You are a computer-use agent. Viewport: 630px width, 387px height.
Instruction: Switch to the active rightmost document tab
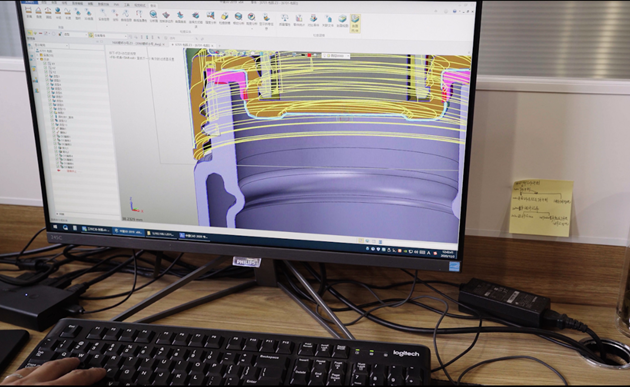tap(193, 45)
